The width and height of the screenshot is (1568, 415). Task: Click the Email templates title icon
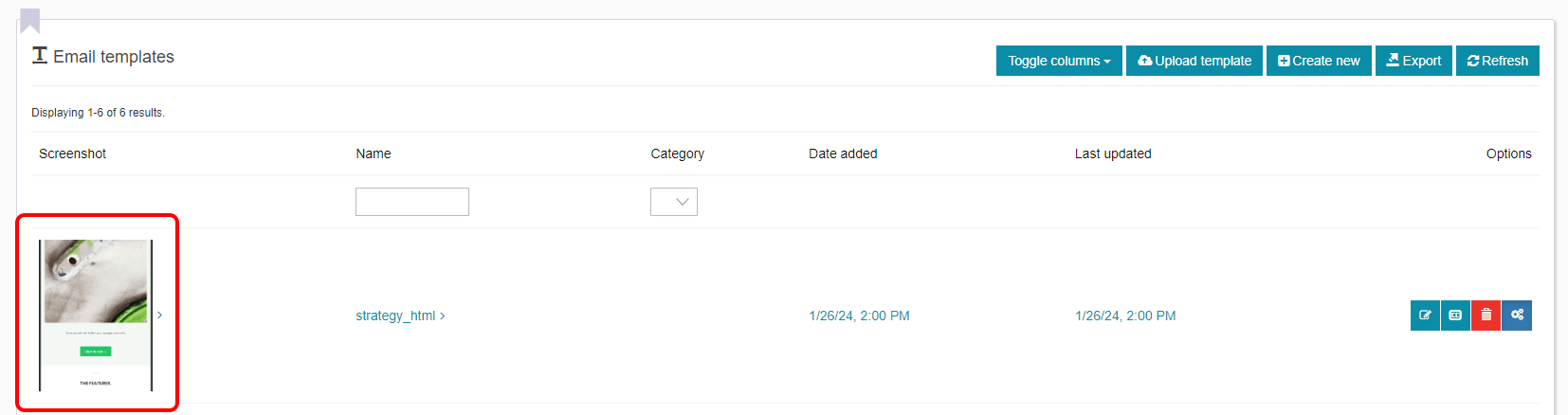[40, 56]
